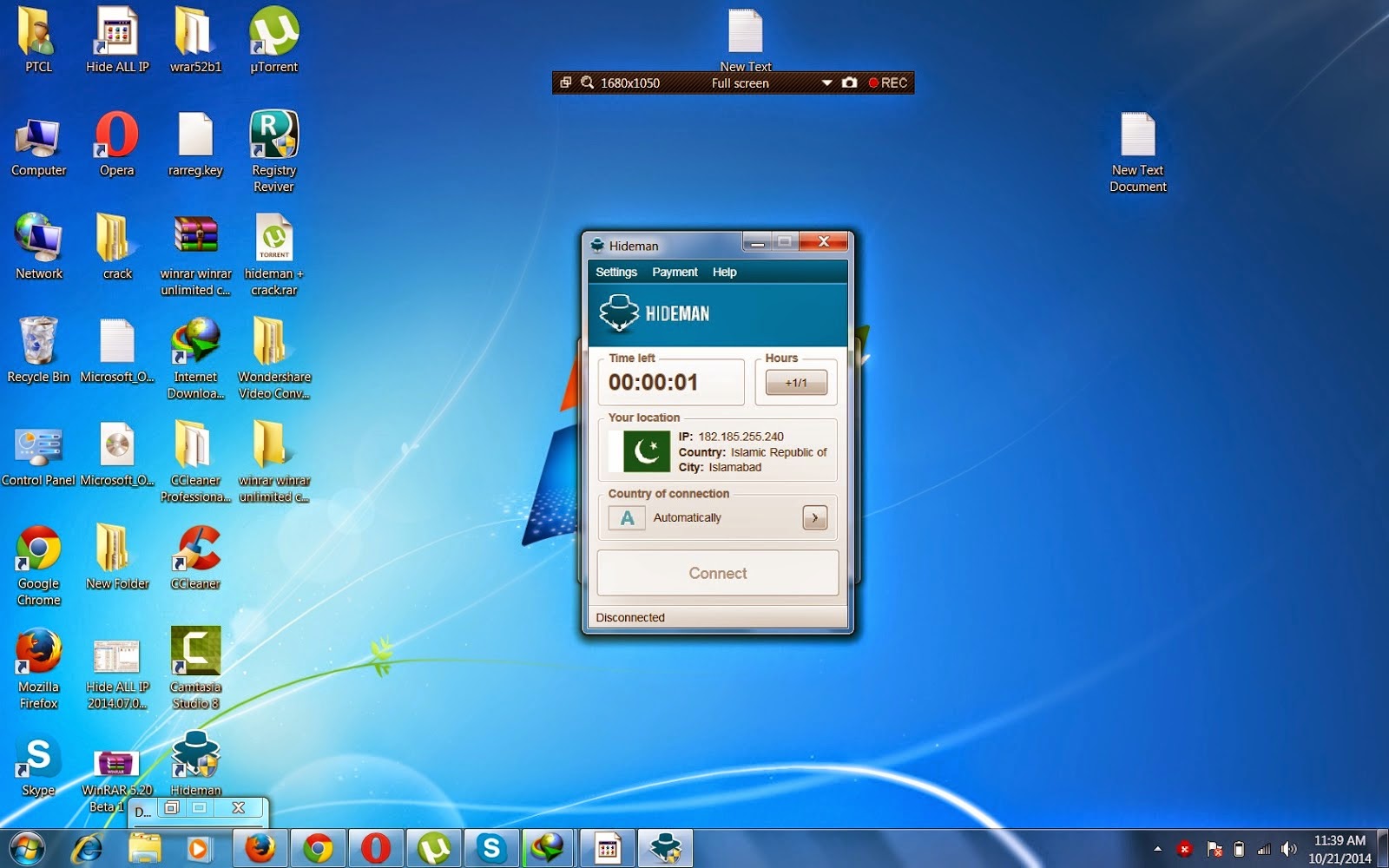Viewport: 1389px width, 868px height.
Task: Click the volume speaker tray icon
Action: pyautogui.click(x=1289, y=849)
